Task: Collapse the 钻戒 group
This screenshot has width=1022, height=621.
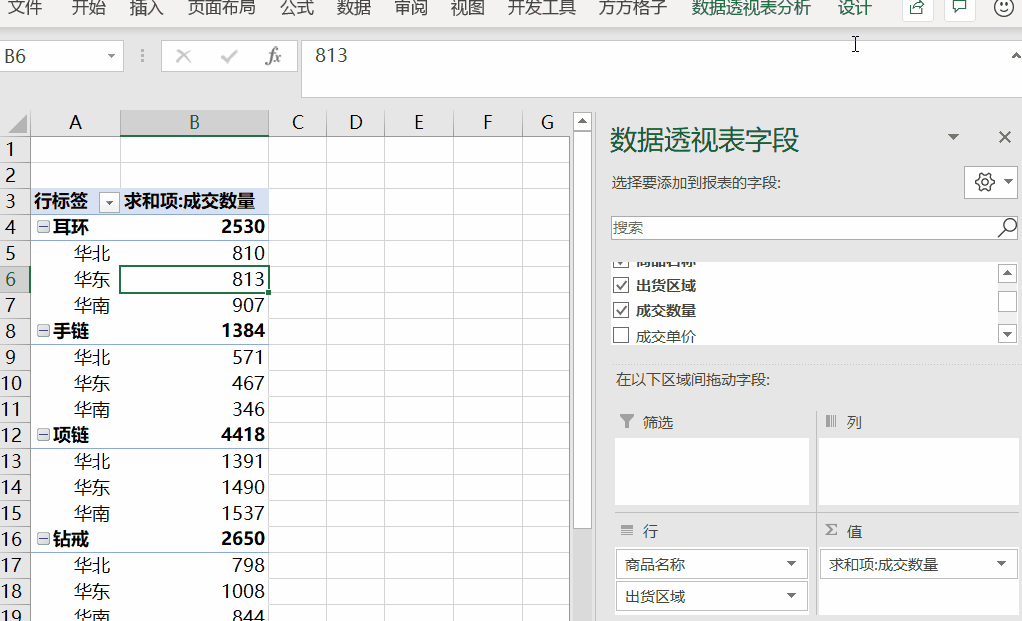Action: coord(43,539)
